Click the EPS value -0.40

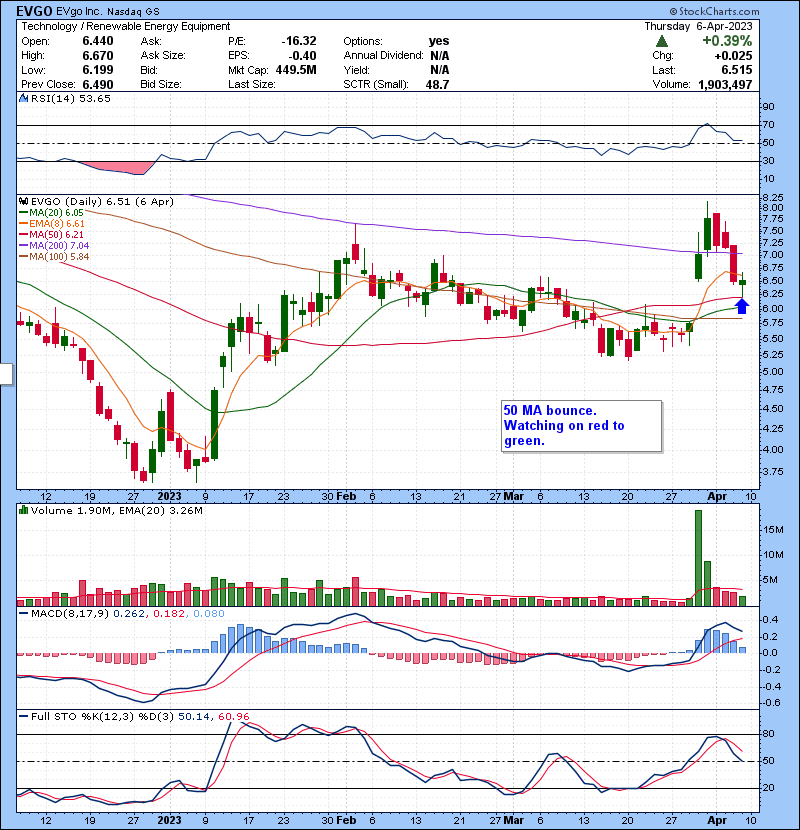point(303,56)
